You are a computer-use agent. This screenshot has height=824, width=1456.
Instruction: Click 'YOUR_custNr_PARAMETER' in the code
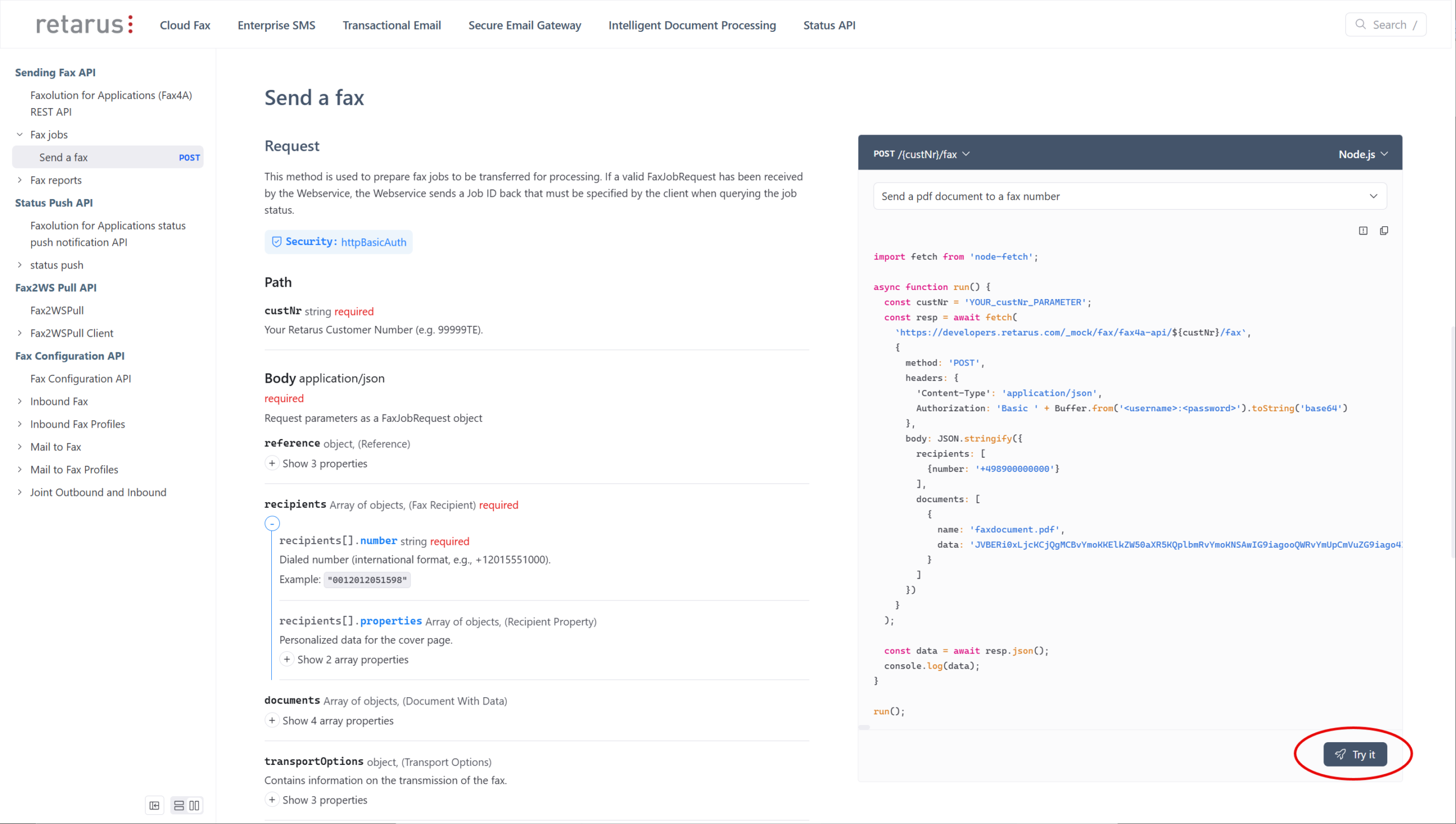pos(1025,302)
